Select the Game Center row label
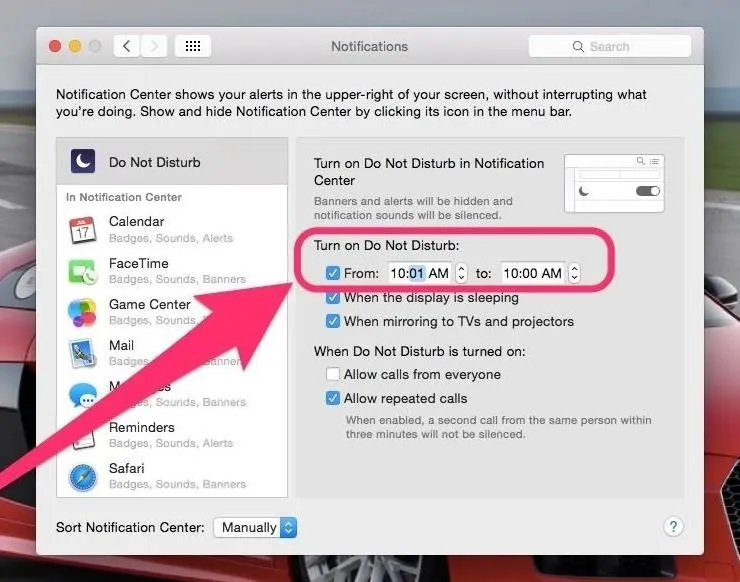This screenshot has width=740, height=582. pos(150,304)
